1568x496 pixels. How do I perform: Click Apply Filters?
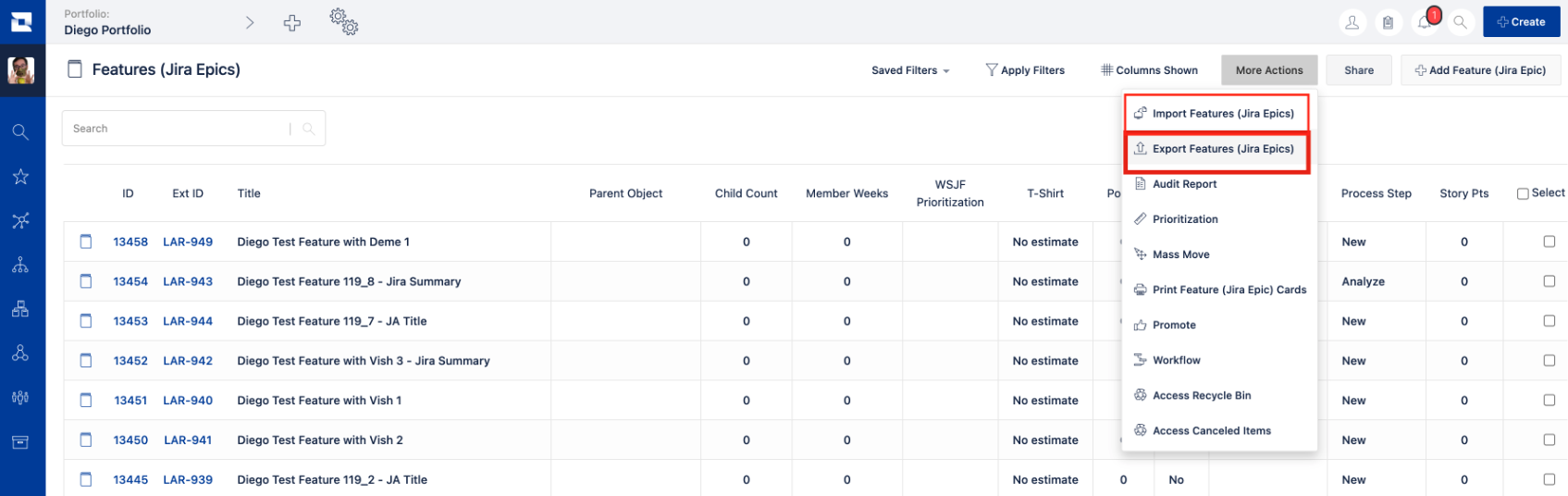pos(1025,70)
